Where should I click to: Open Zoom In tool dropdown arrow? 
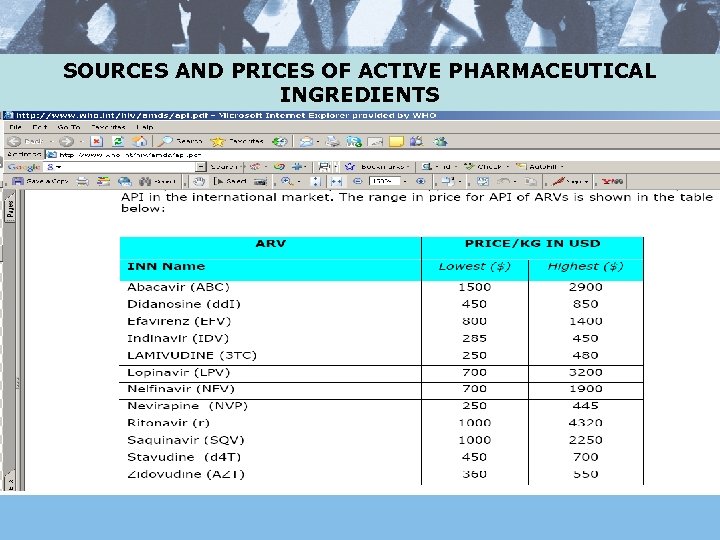coord(299,181)
